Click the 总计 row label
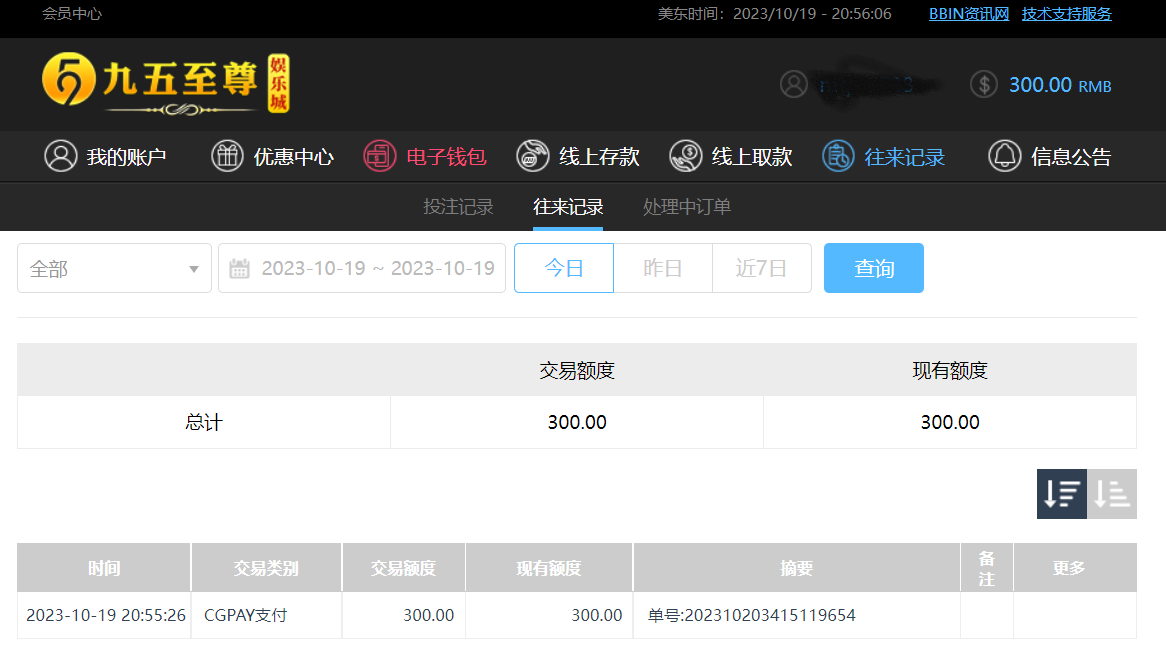 tap(204, 422)
